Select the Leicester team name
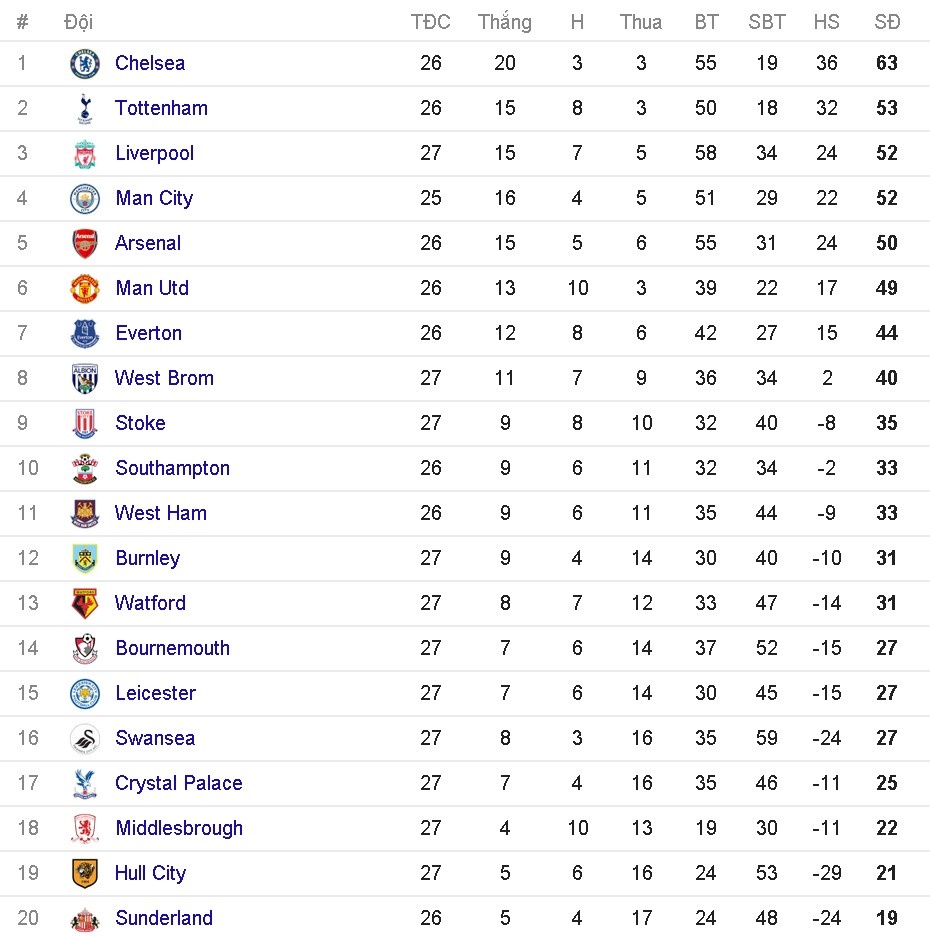930x936 pixels. (155, 693)
